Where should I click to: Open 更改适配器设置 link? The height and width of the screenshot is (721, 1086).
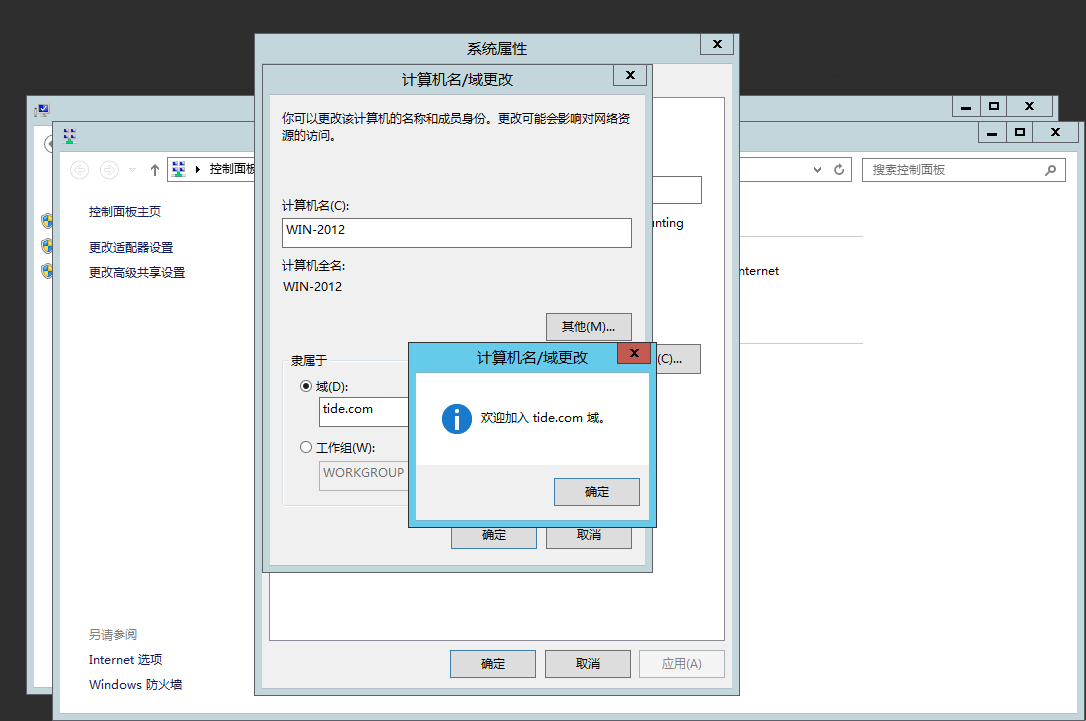[x=131, y=247]
